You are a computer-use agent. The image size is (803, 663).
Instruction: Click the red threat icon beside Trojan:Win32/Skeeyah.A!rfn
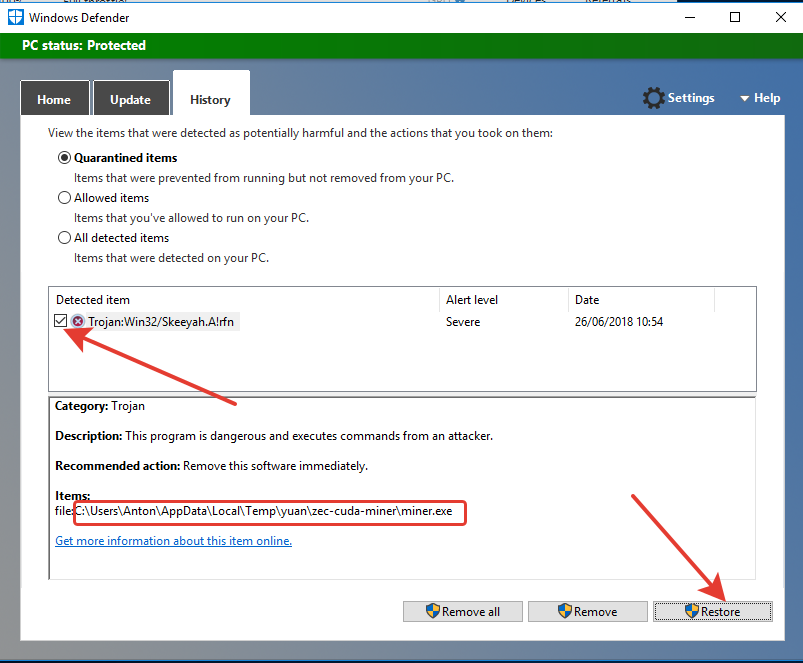point(78,322)
